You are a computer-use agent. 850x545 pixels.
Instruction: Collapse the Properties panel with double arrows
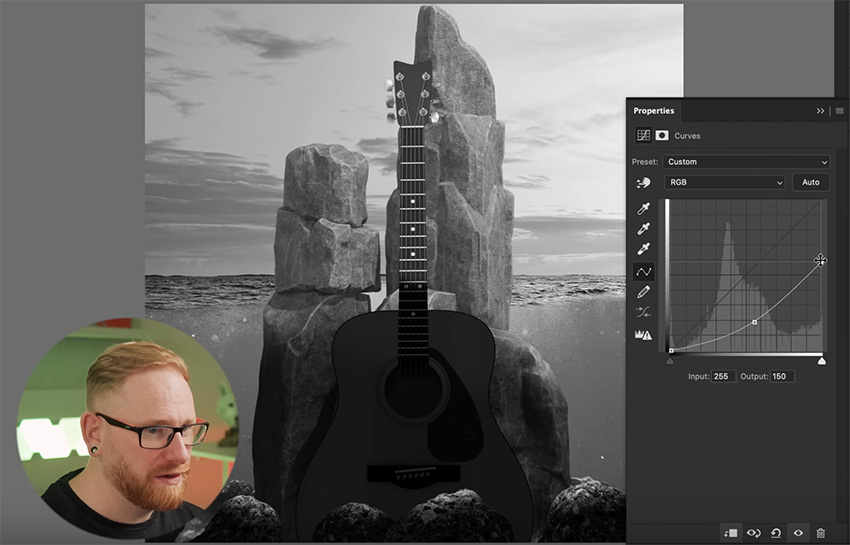pos(820,111)
